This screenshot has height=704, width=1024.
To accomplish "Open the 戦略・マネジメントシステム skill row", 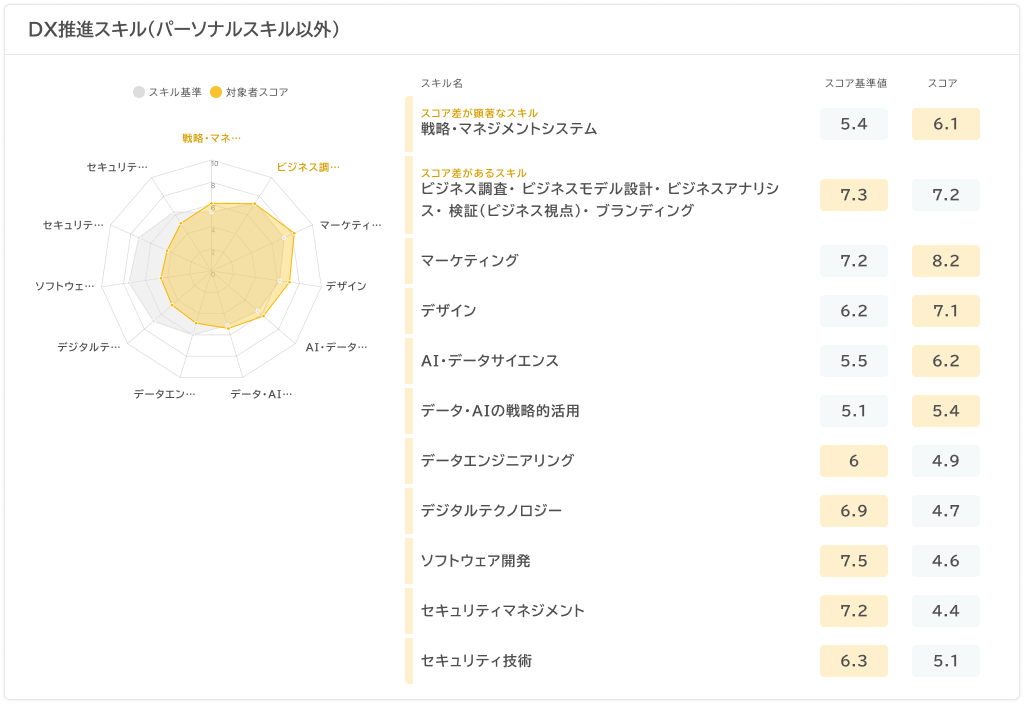I will click(x=508, y=128).
